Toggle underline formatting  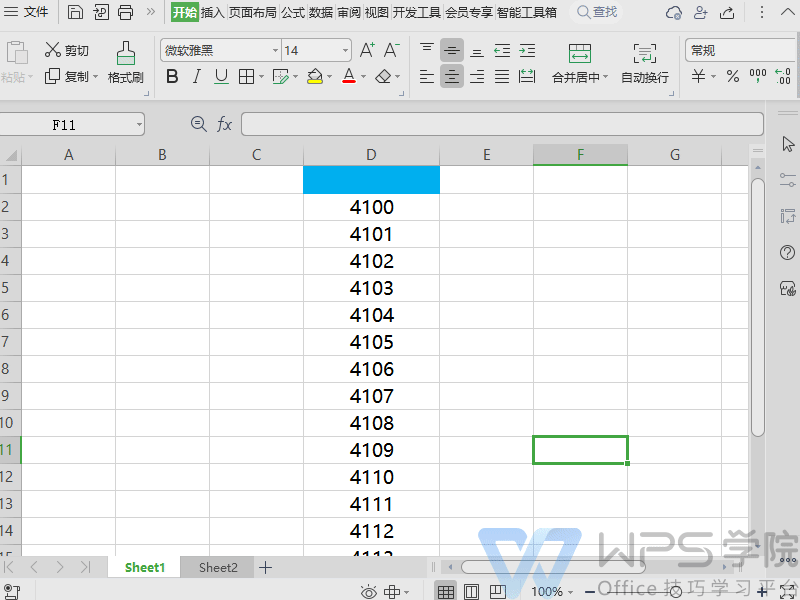[221, 77]
